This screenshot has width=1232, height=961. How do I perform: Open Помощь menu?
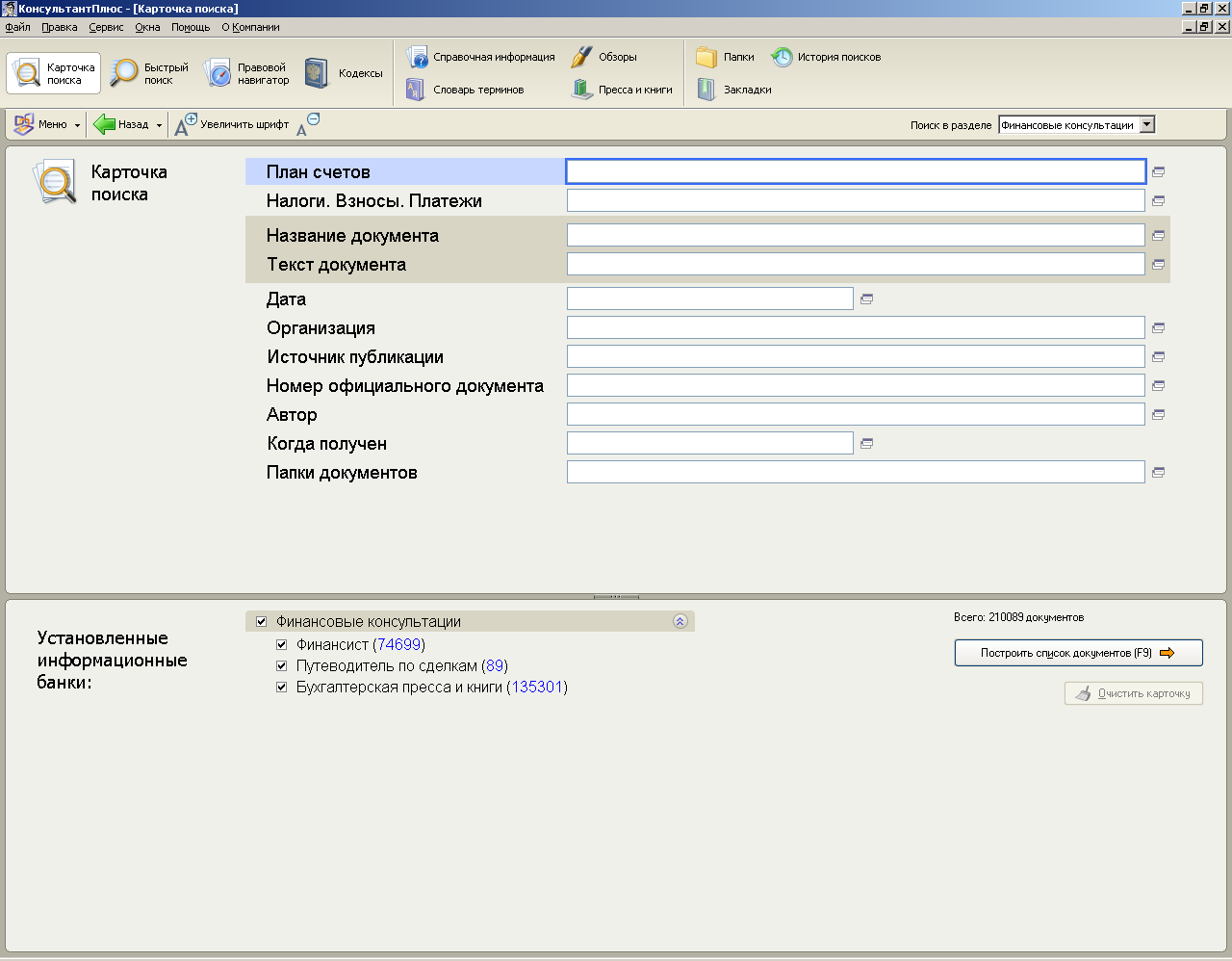(x=191, y=27)
